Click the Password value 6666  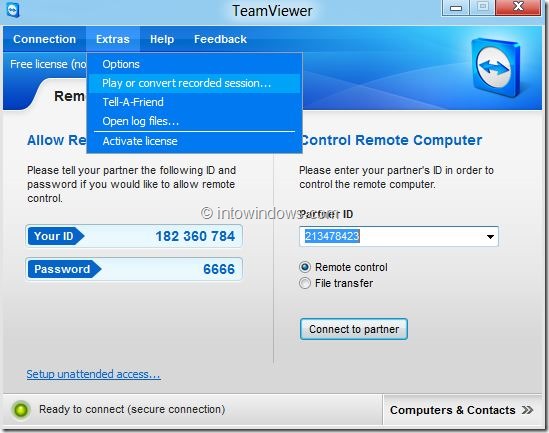pyautogui.click(x=219, y=269)
